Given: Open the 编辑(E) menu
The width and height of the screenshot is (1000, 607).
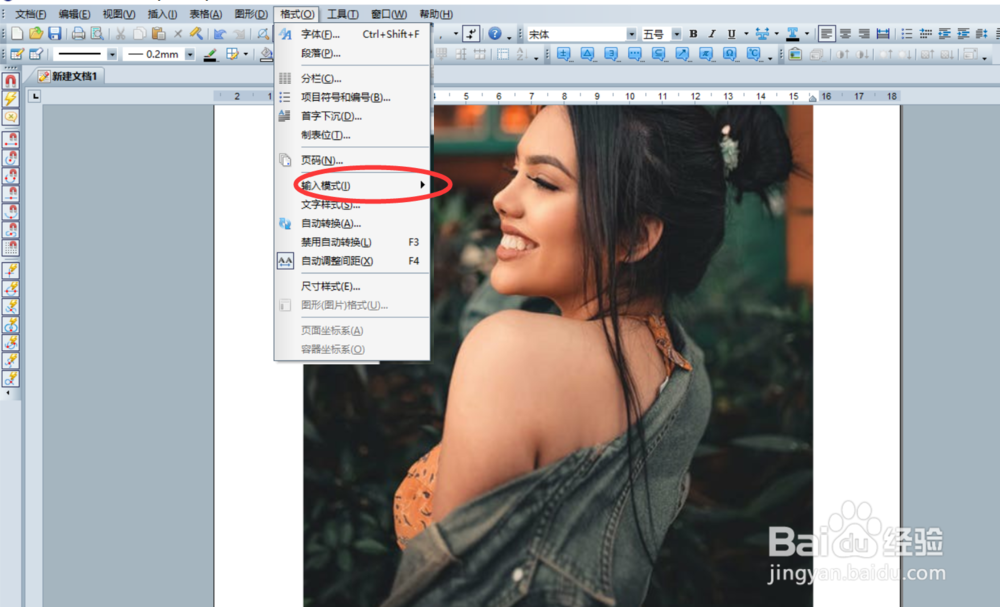Looking at the screenshot, I should click(x=73, y=14).
